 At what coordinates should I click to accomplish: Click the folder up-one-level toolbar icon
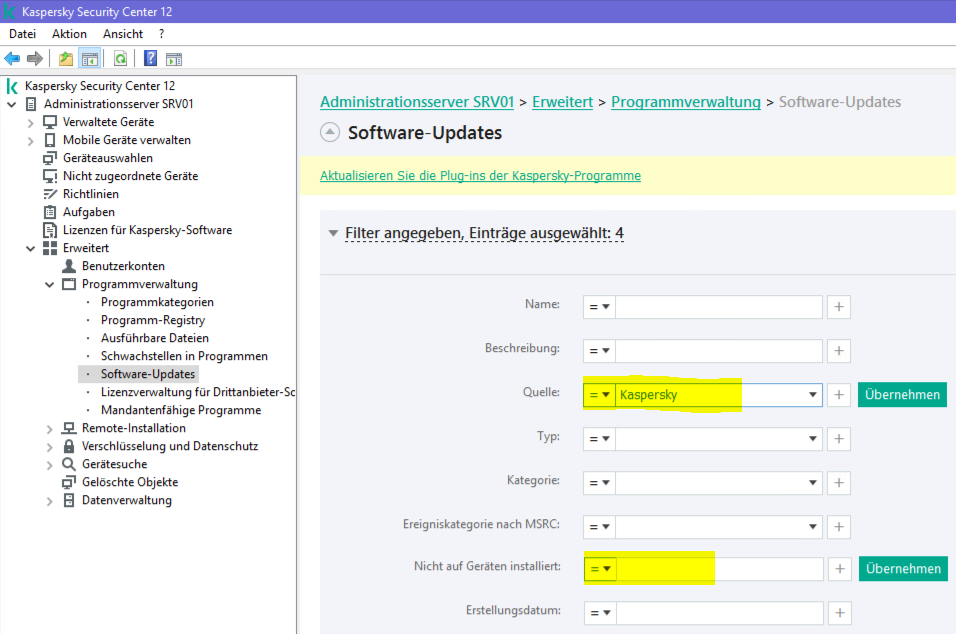click(65, 59)
